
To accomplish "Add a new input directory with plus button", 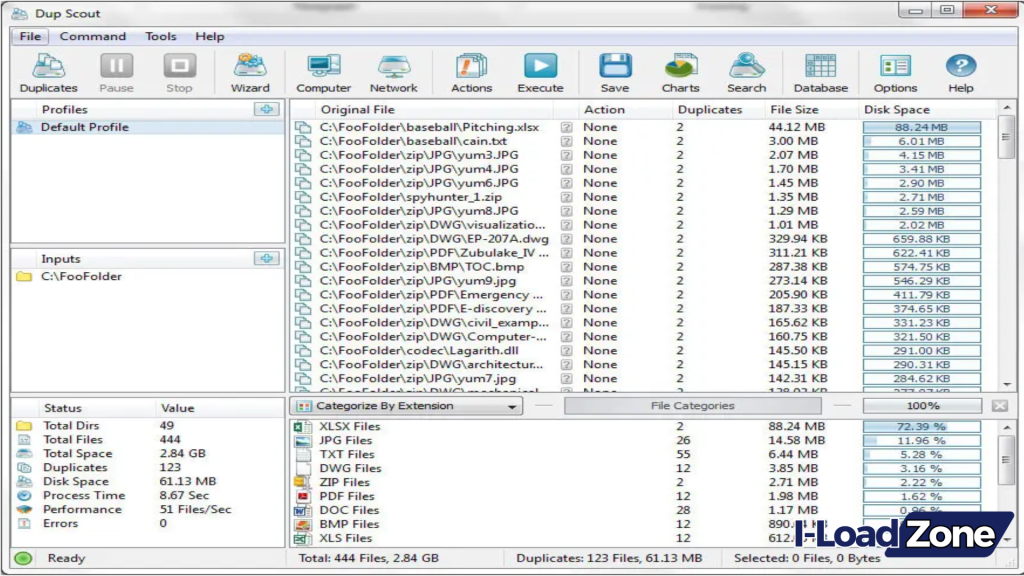I will (266, 259).
